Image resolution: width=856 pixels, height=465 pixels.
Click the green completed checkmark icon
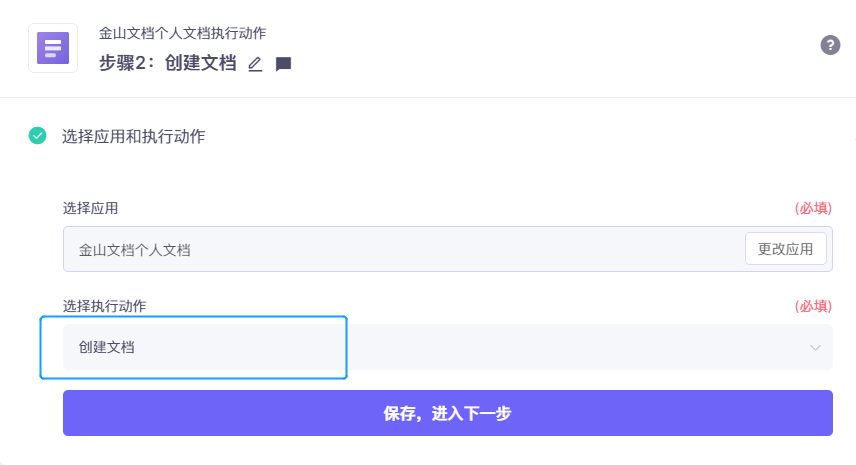pyautogui.click(x=38, y=135)
